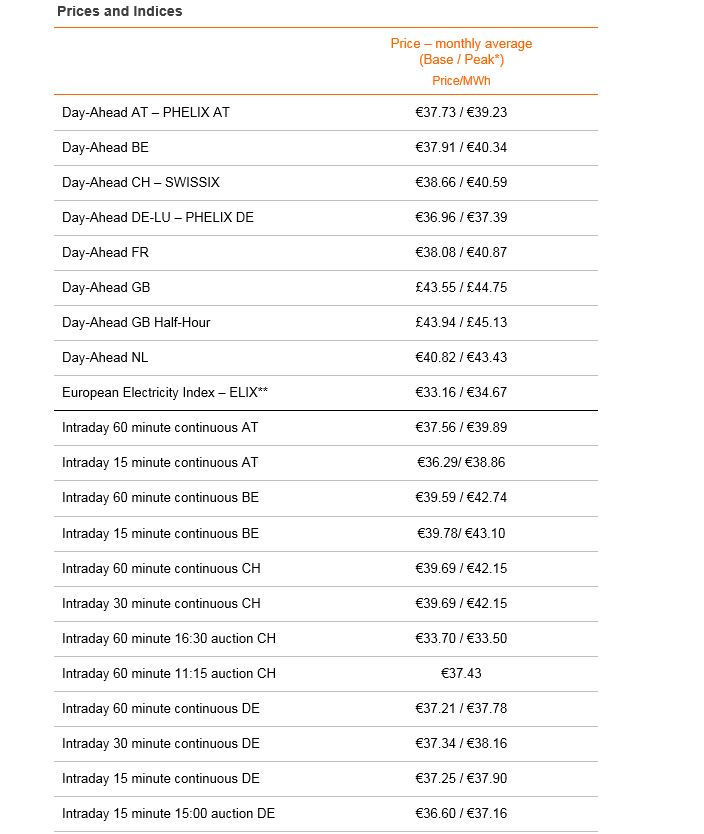This screenshot has width=704, height=834.
Task: Click the Day-Ahead CH – SWISSIX label
Action: tap(141, 182)
